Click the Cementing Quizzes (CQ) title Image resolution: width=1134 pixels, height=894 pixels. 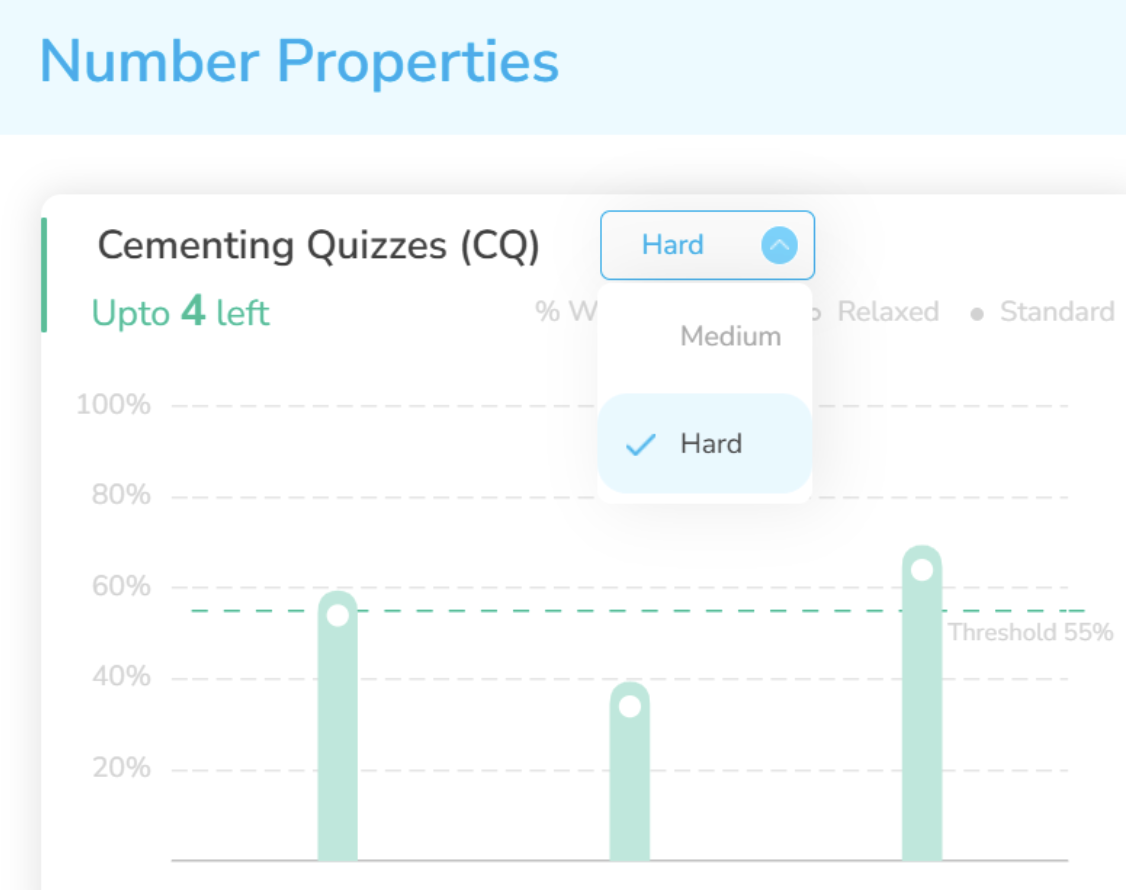318,245
